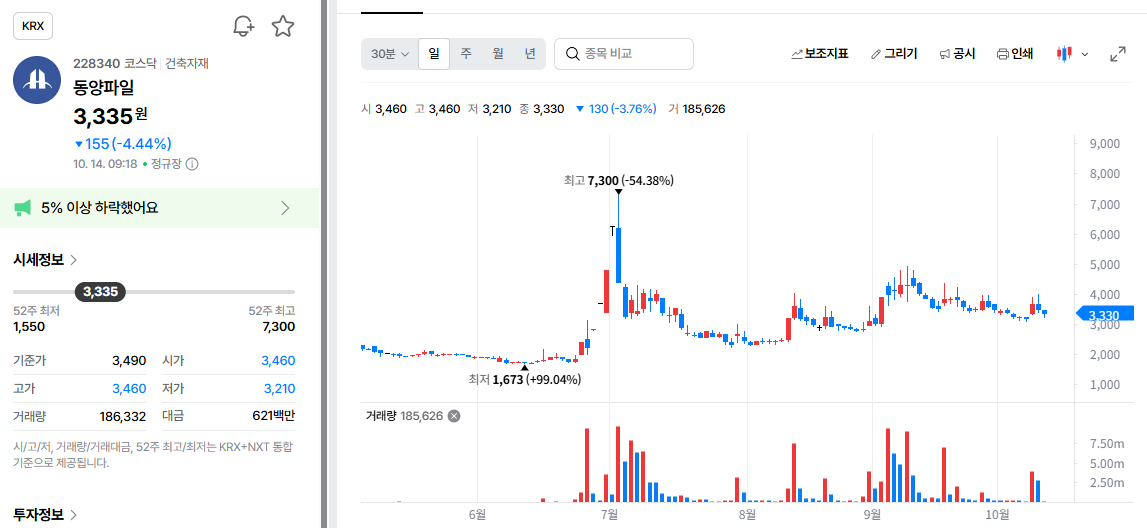This screenshot has height=528, width=1147.
Task: Expand chart to fullscreen
Action: (1118, 54)
